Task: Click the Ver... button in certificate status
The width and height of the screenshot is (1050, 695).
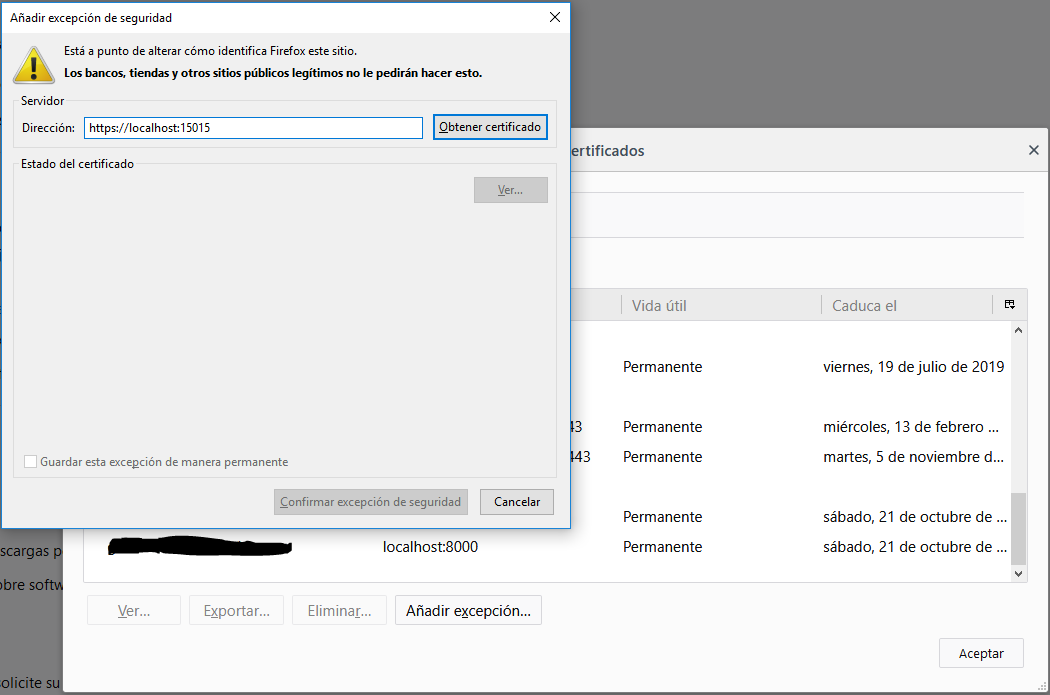Action: (510, 190)
